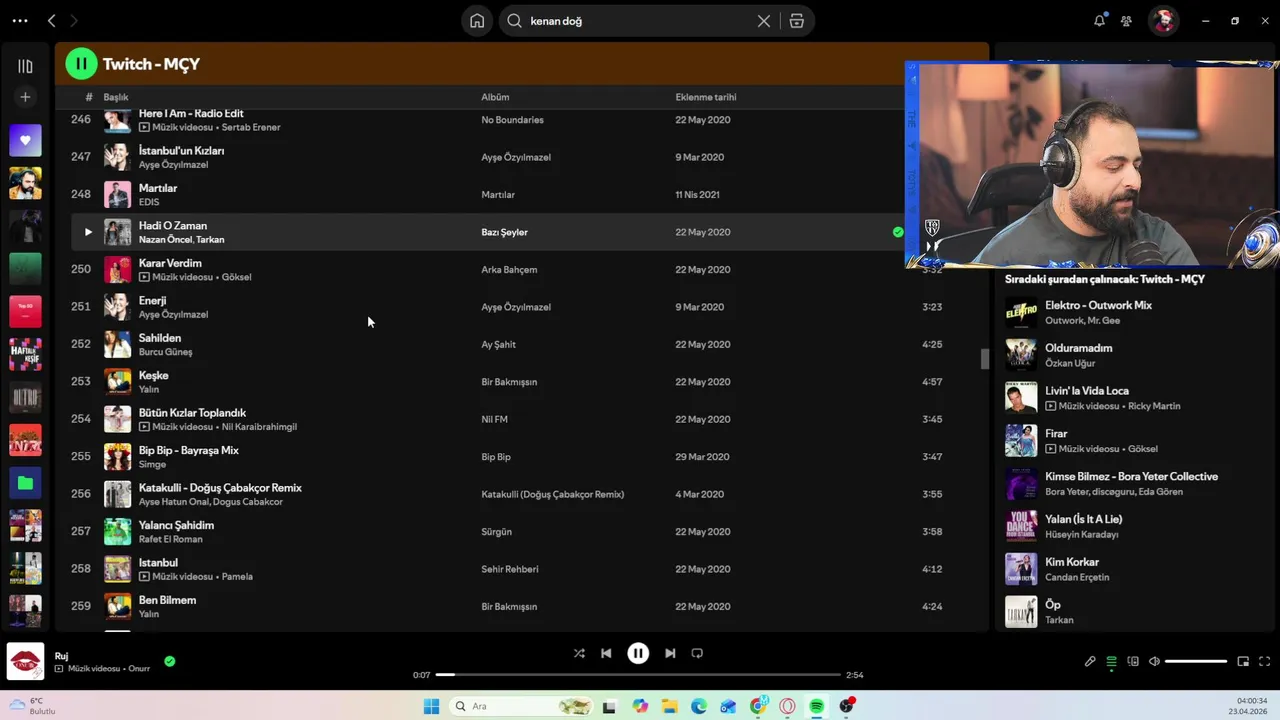
Task: Go back with the left arrow
Action: point(51,20)
